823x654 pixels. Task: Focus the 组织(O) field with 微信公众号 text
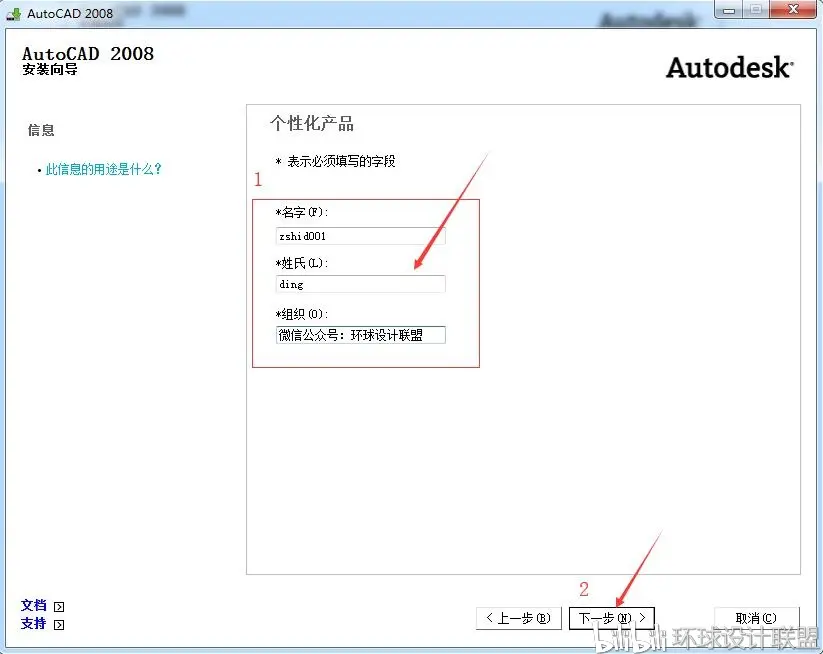pyautogui.click(x=361, y=335)
